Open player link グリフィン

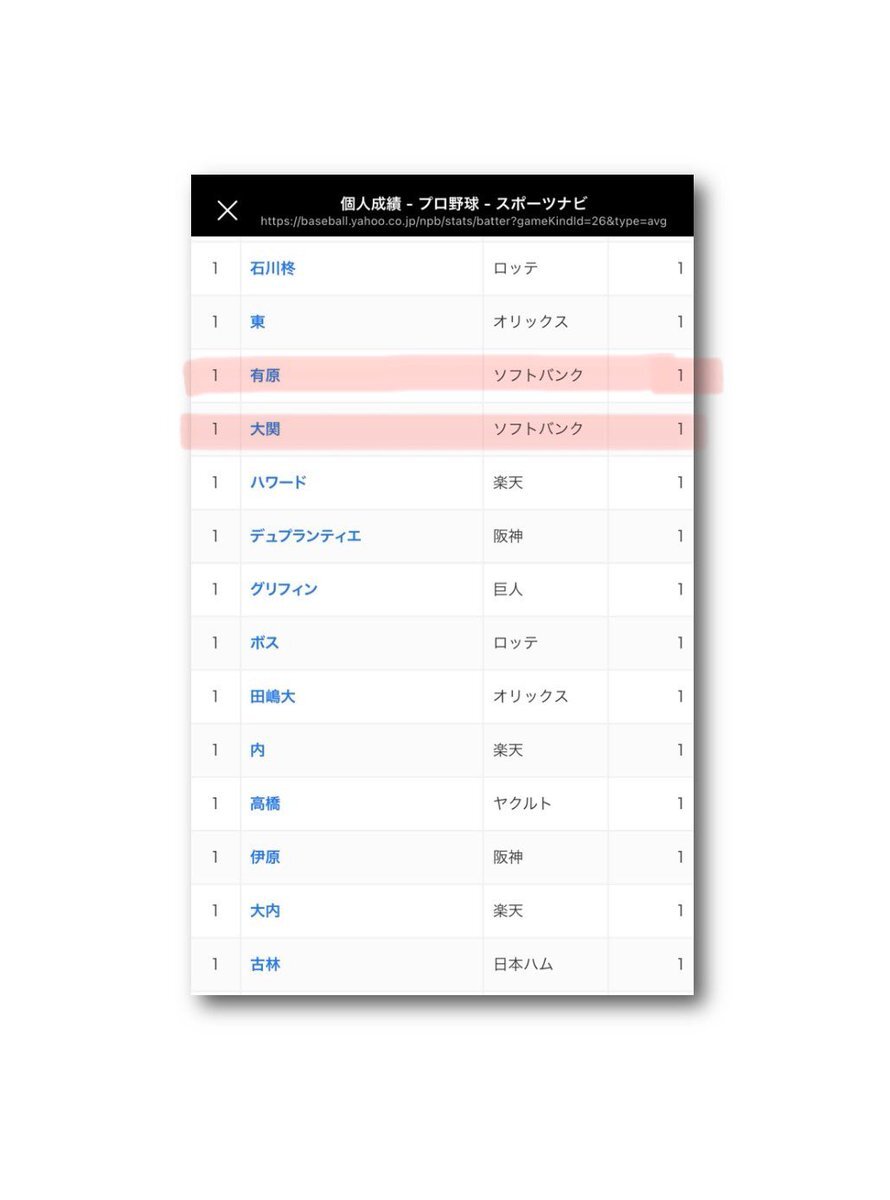coord(284,589)
